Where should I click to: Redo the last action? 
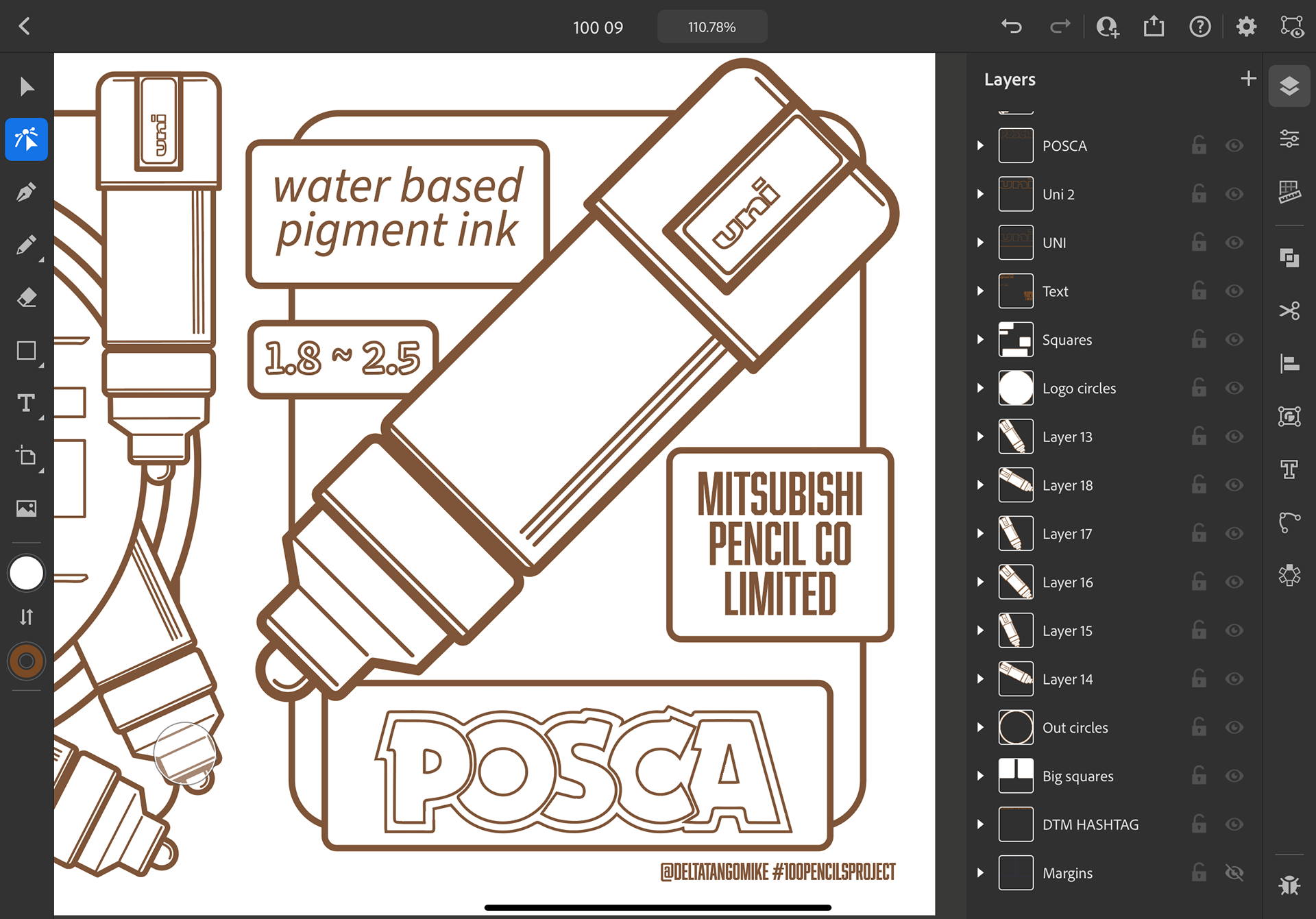pos(1060,27)
